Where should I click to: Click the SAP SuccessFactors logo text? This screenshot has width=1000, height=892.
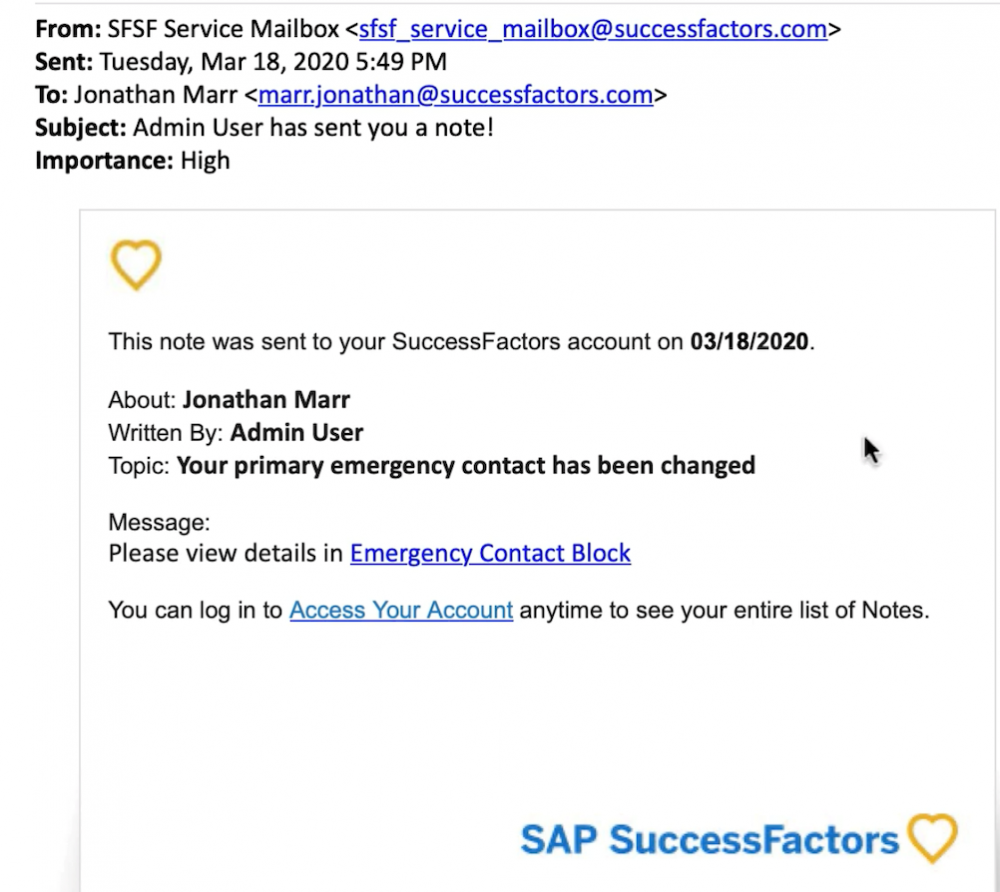coord(709,840)
